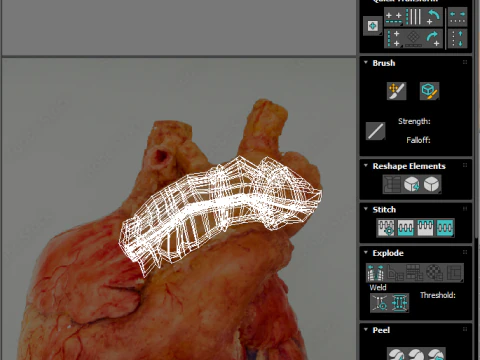Activate the Paint Move brush
Viewport: 480px width, 360px height.
point(396,91)
